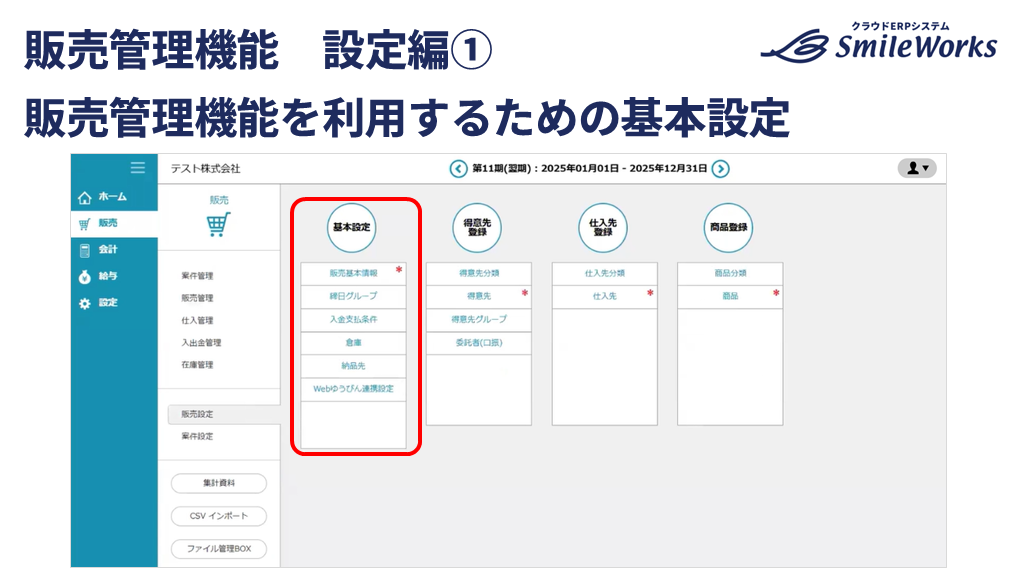Open 販売基本情報 setting
Viewport: 1024px width, 576px height.
pos(353,273)
